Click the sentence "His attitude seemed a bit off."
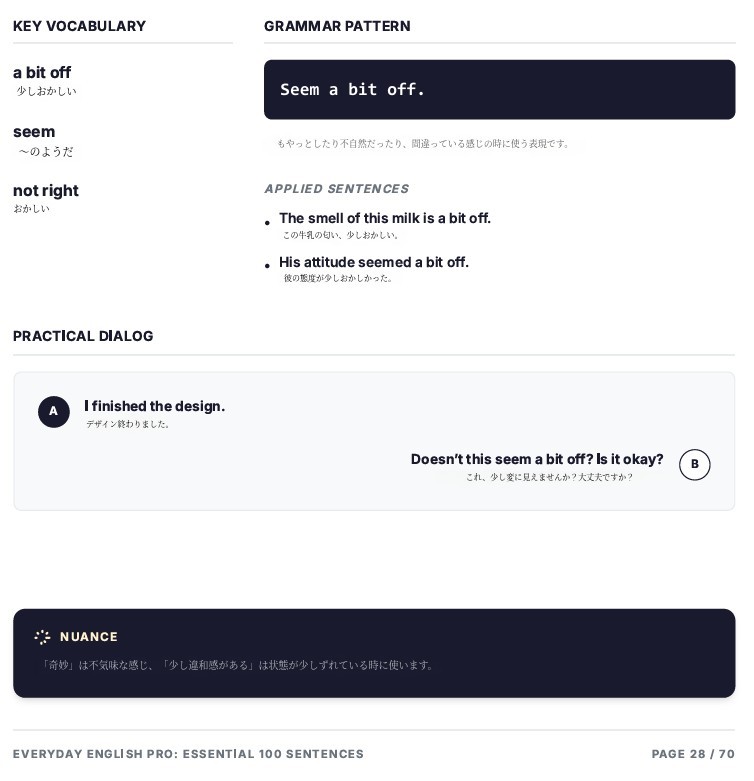The image size is (754, 781). point(374,263)
